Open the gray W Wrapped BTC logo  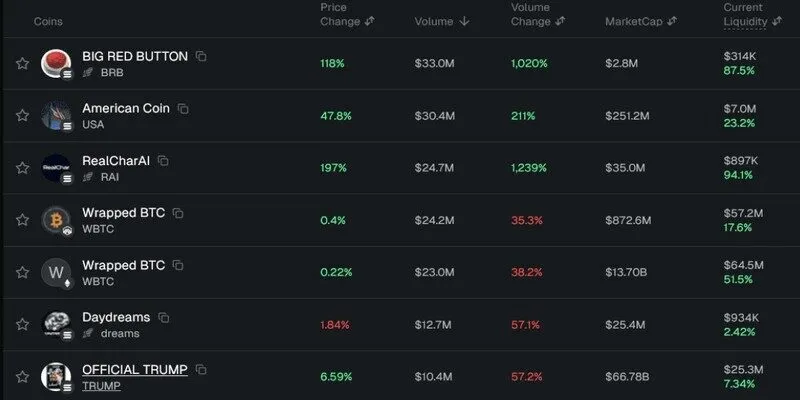tap(56, 272)
